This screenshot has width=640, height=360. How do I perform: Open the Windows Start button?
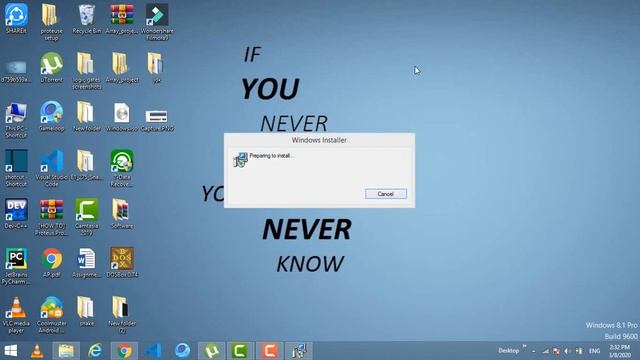click(x=11, y=351)
